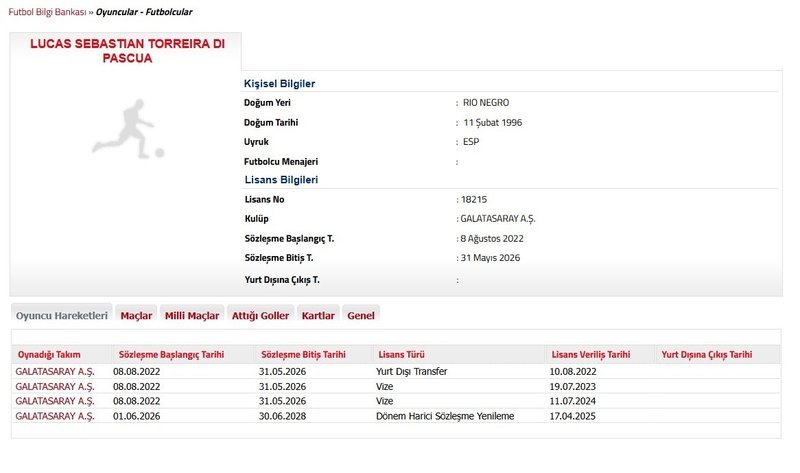Viewport: 800px width, 473px height.
Task: Switch to the Oyuncu Hareketleri tab
Action: [x=62, y=315]
